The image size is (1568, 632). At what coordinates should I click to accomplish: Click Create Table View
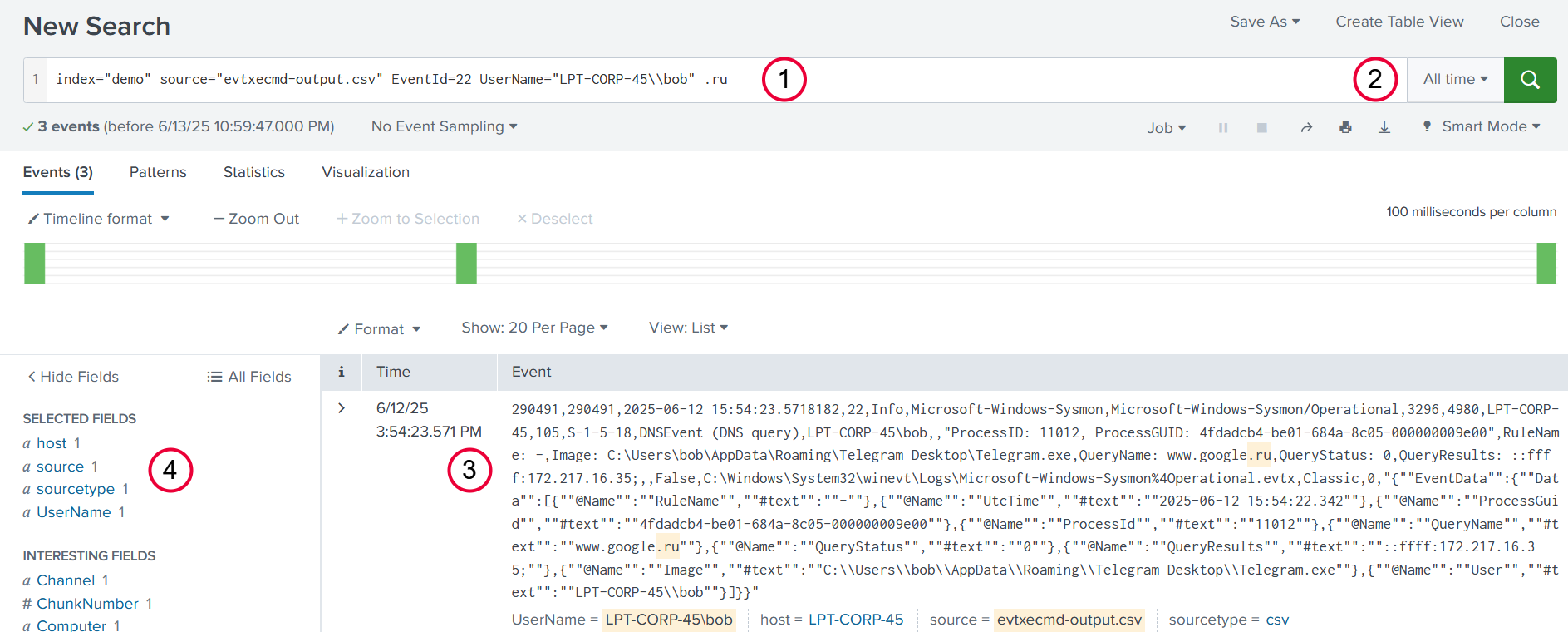[1399, 22]
